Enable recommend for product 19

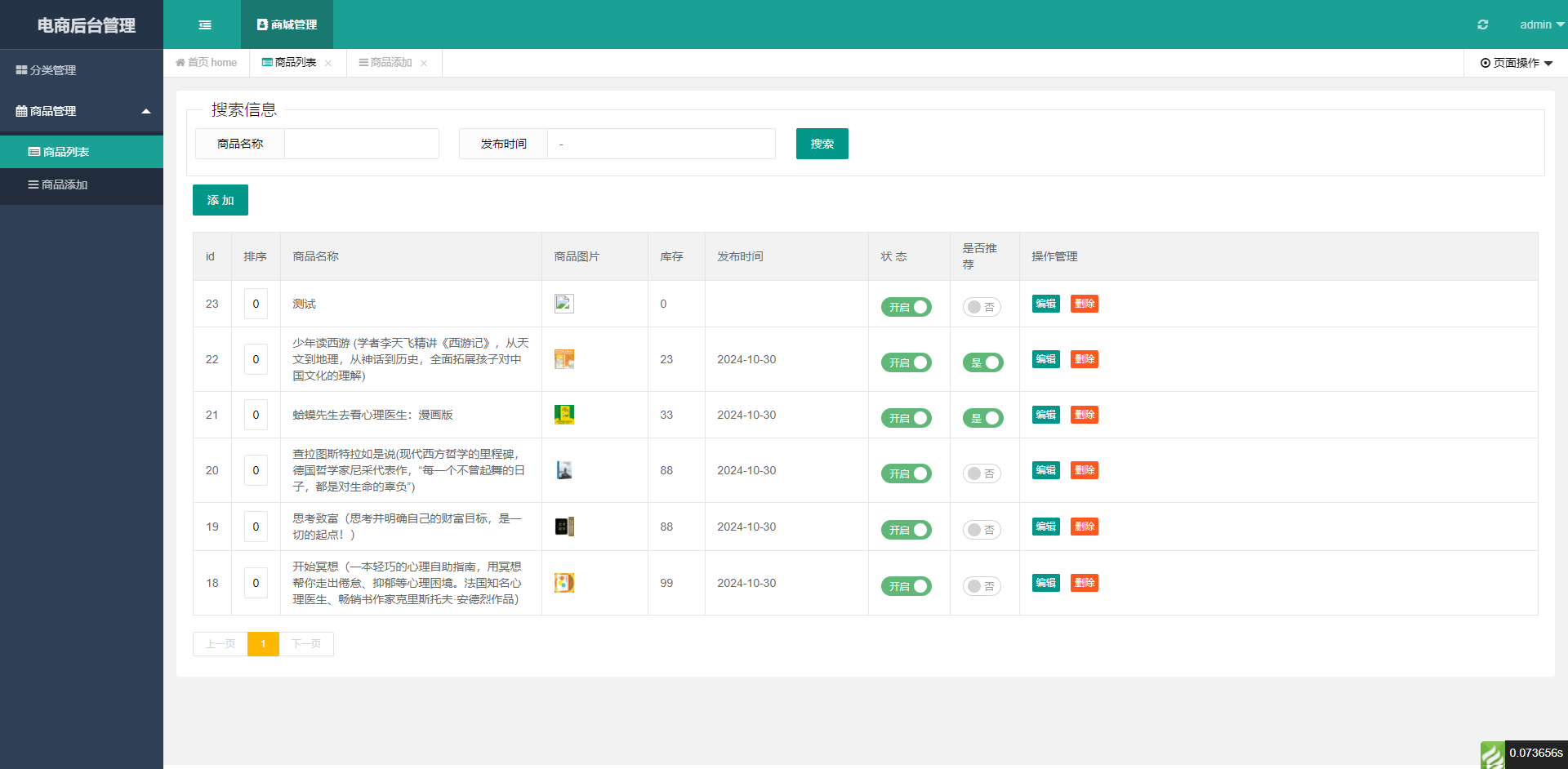coord(982,530)
